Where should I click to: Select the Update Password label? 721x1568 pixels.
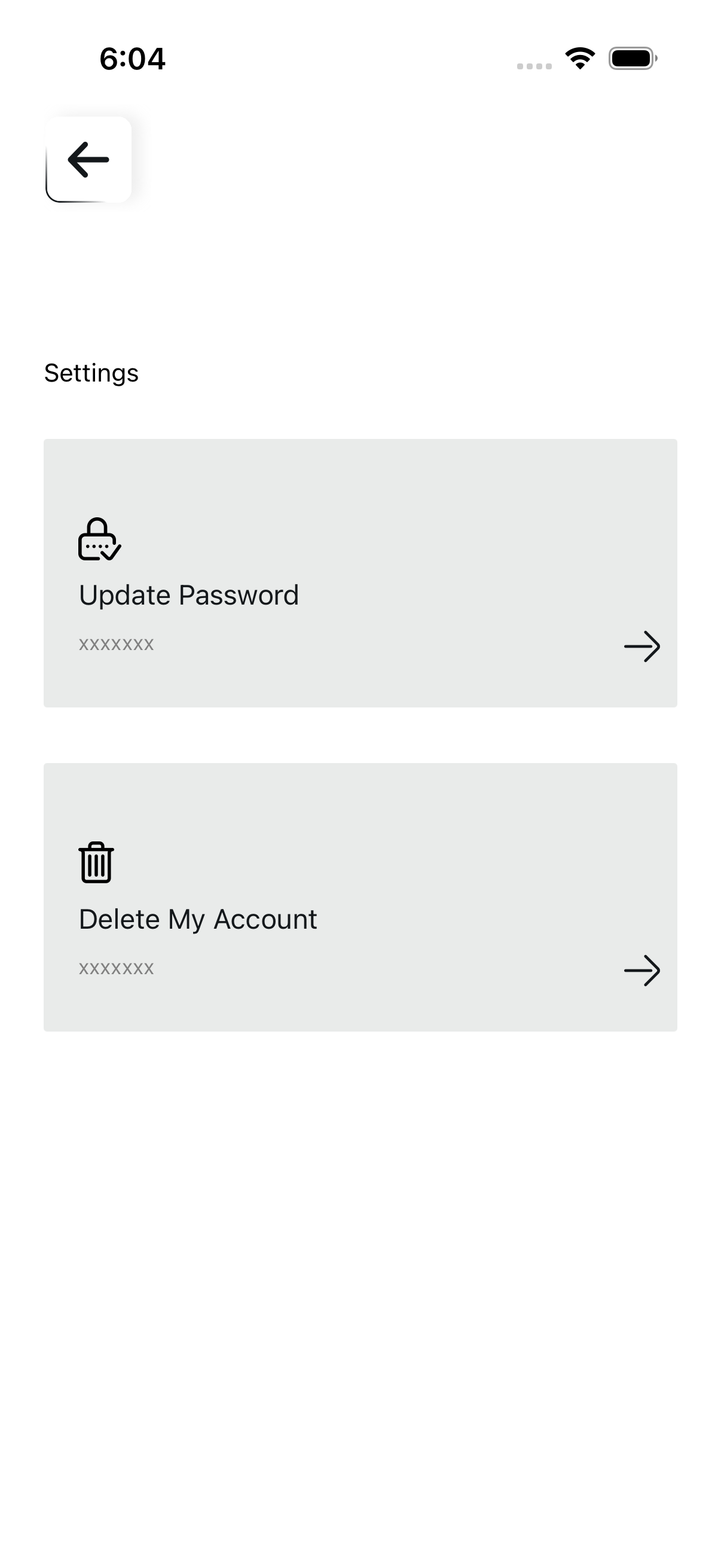pyautogui.click(x=188, y=594)
